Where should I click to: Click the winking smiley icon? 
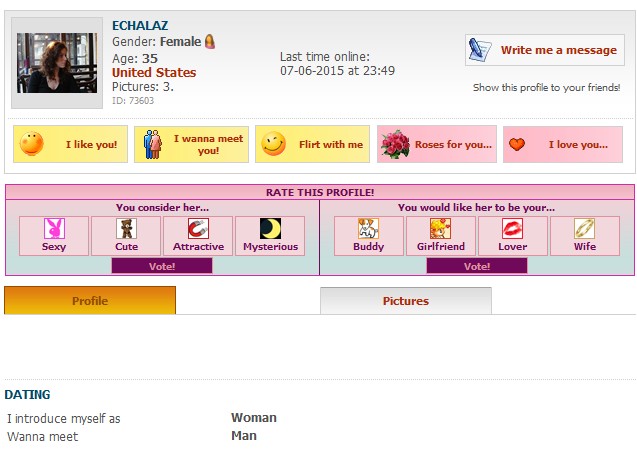point(273,144)
